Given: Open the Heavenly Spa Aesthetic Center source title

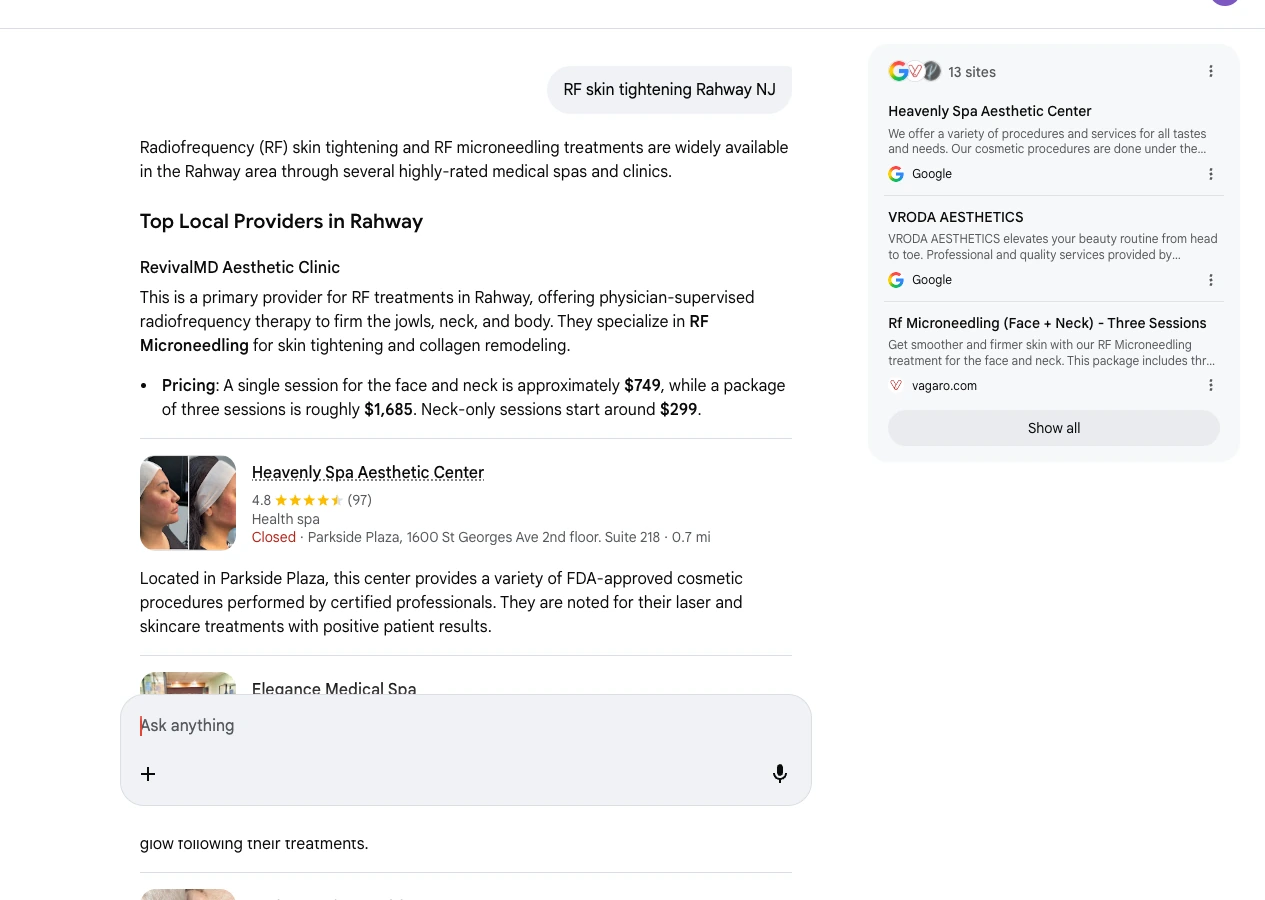Looking at the screenshot, I should click(990, 111).
